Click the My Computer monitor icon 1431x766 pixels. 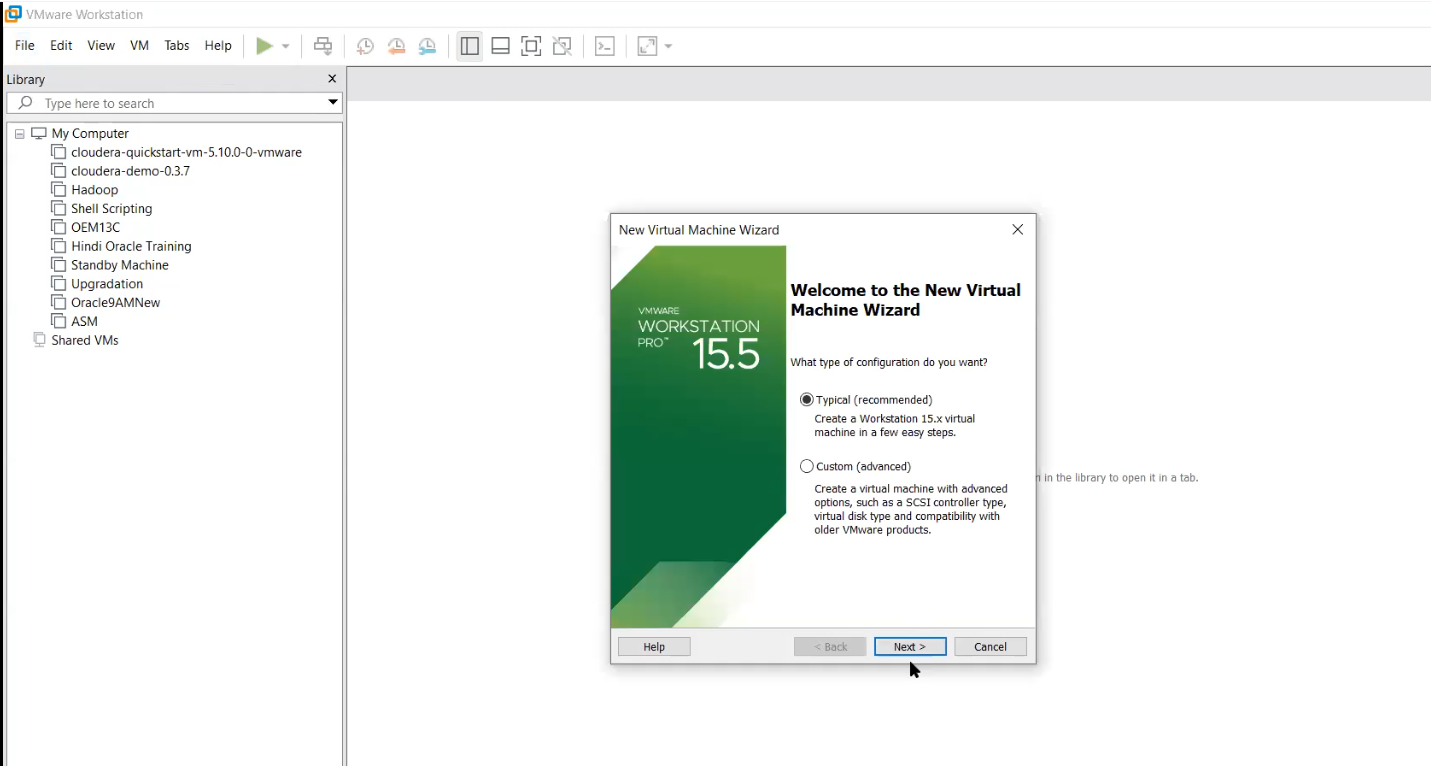[x=39, y=133]
